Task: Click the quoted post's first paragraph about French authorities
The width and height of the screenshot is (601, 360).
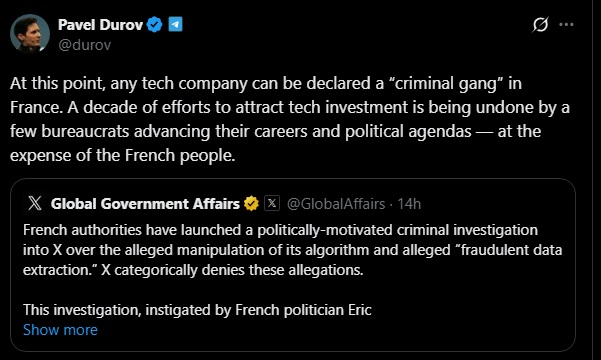Action: click(x=292, y=250)
